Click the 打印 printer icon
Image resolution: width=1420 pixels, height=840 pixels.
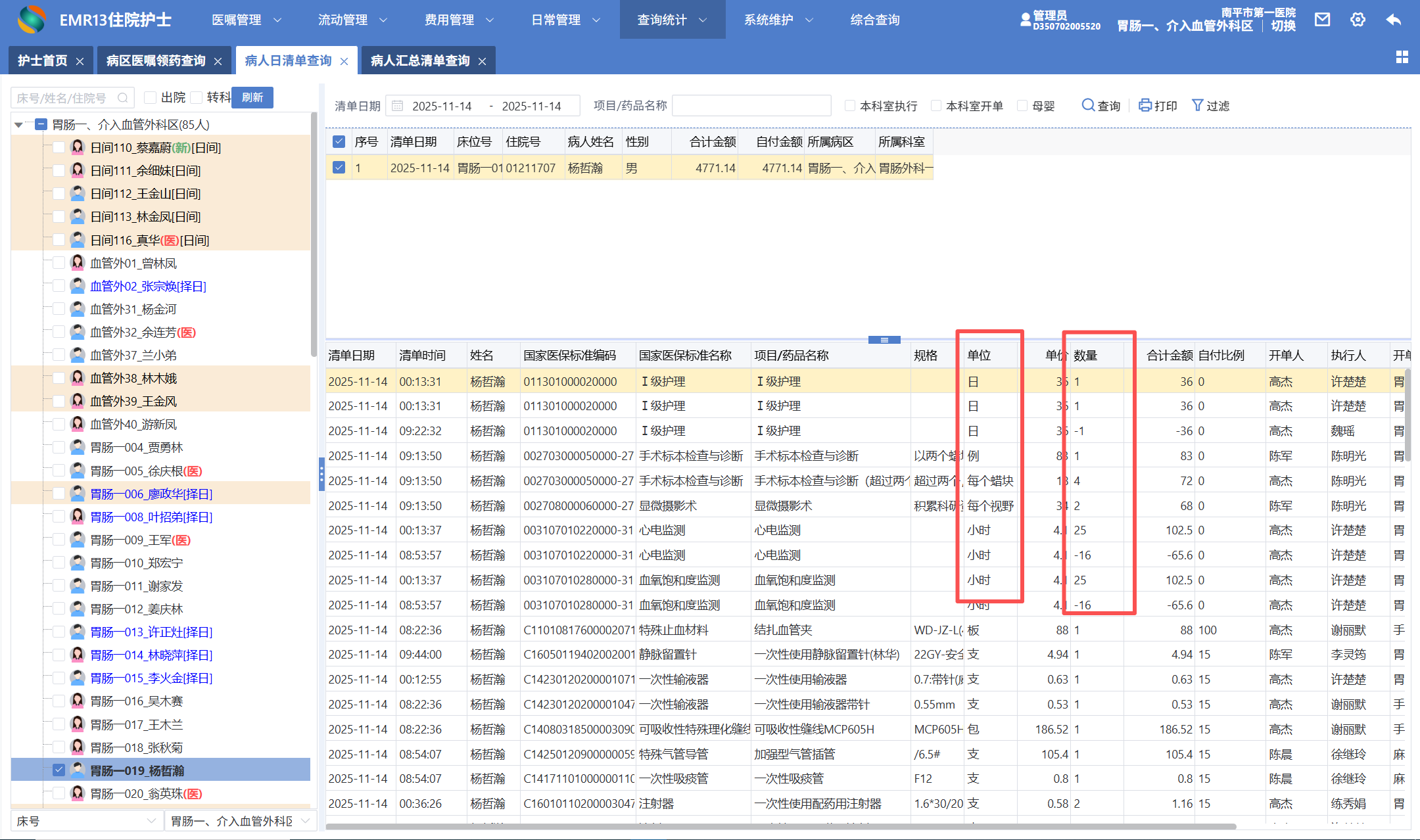(1145, 105)
